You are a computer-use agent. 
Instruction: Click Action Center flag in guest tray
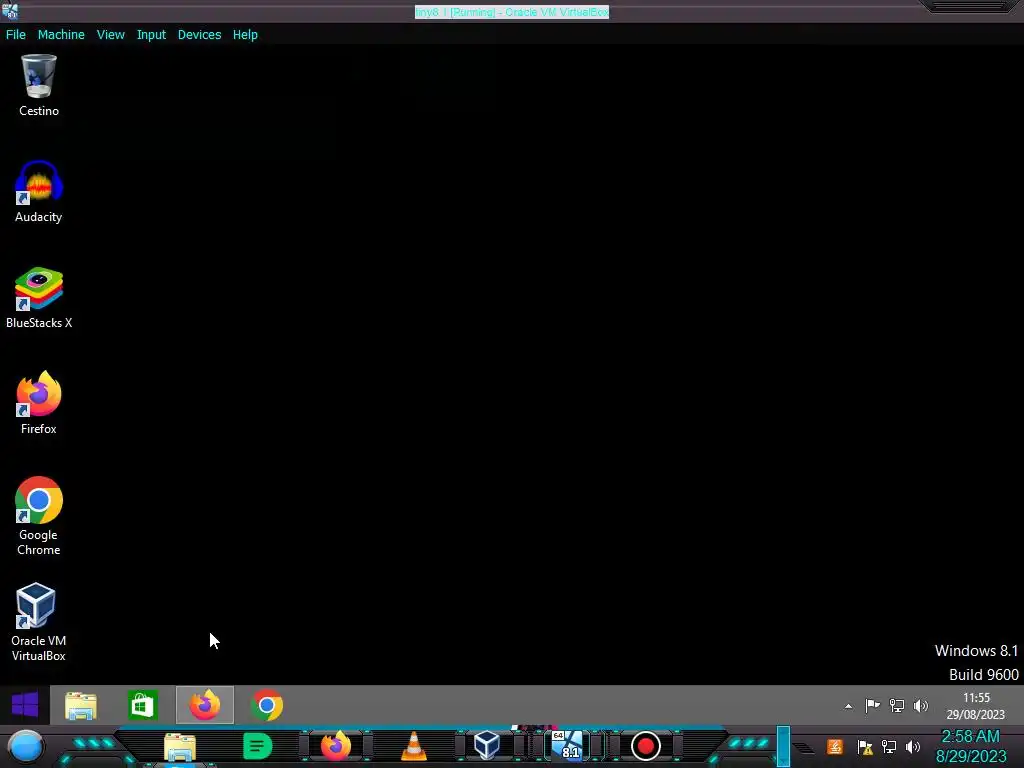(872, 705)
